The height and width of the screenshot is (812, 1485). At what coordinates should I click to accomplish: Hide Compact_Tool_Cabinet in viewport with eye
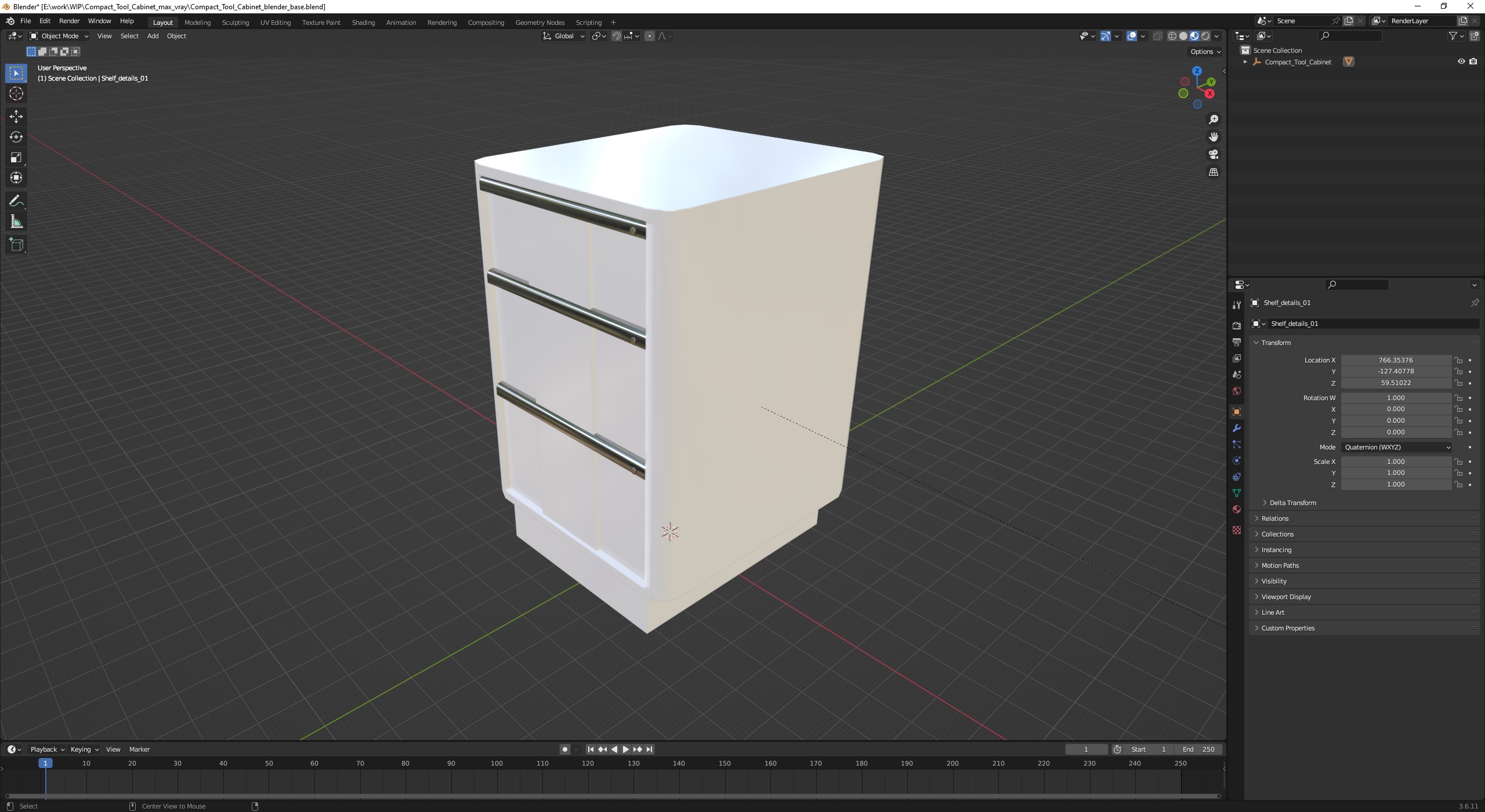1461,61
